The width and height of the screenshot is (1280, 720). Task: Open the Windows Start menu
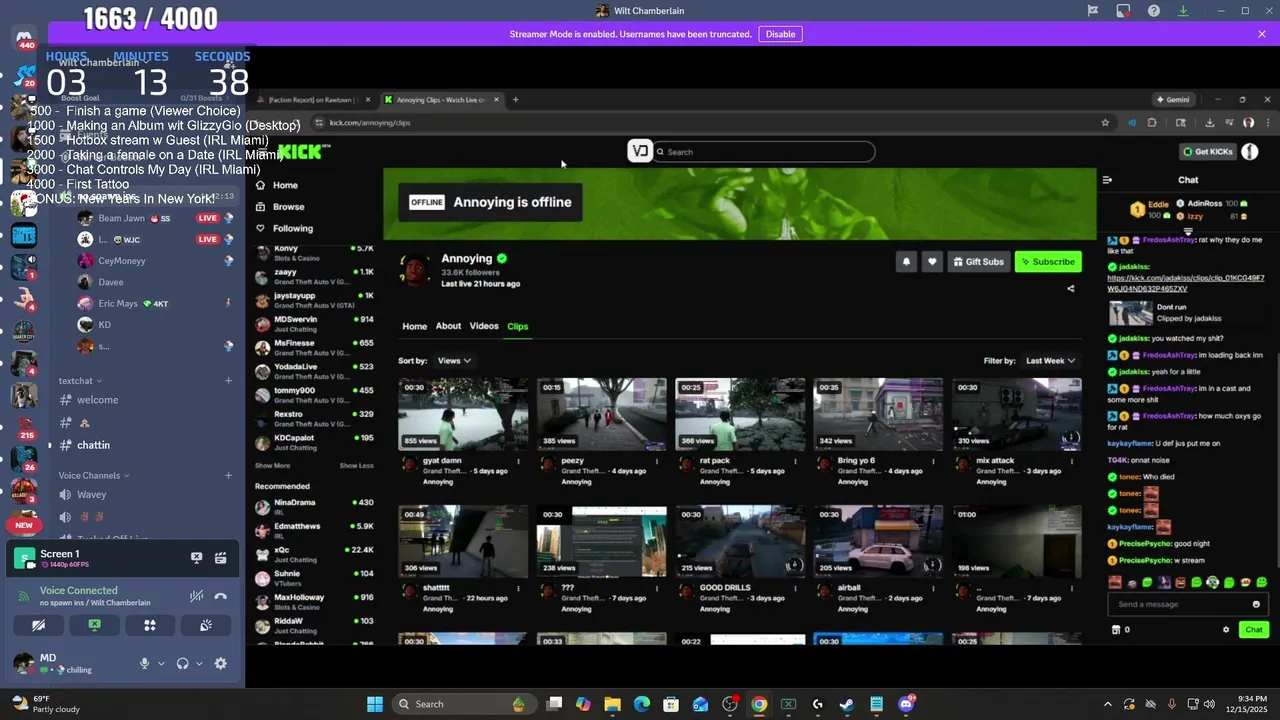pos(375,704)
